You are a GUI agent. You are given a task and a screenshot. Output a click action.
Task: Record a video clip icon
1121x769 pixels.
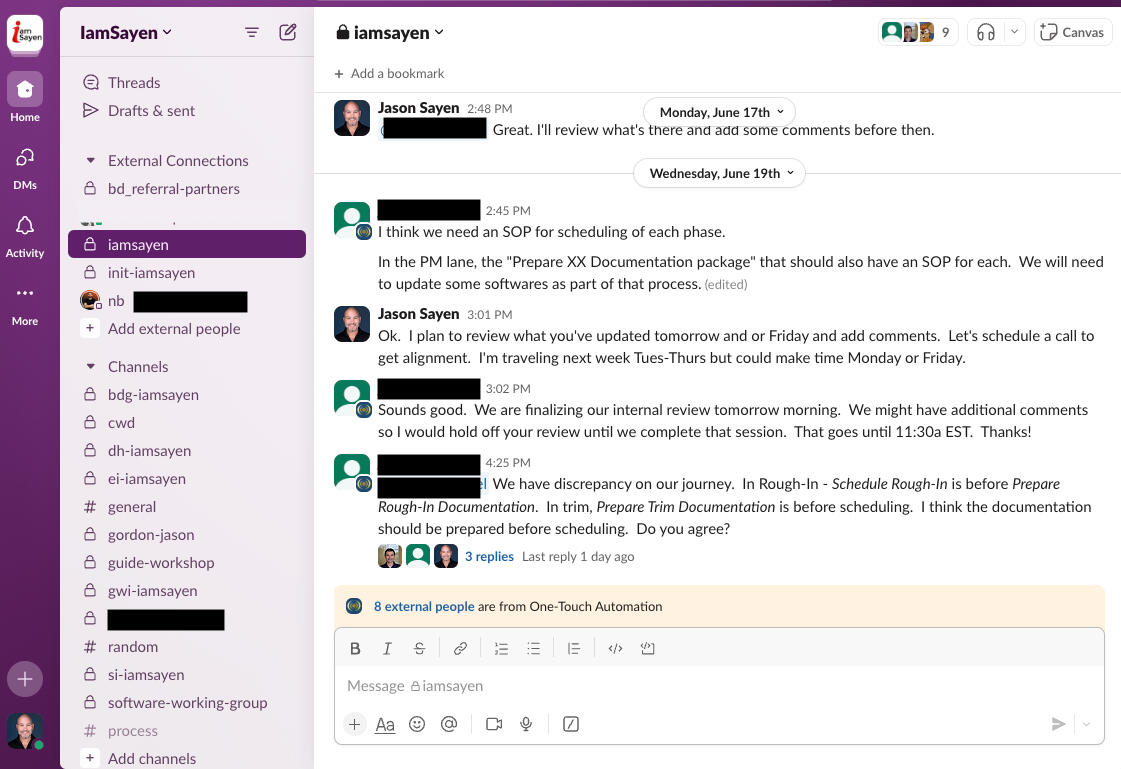493,724
